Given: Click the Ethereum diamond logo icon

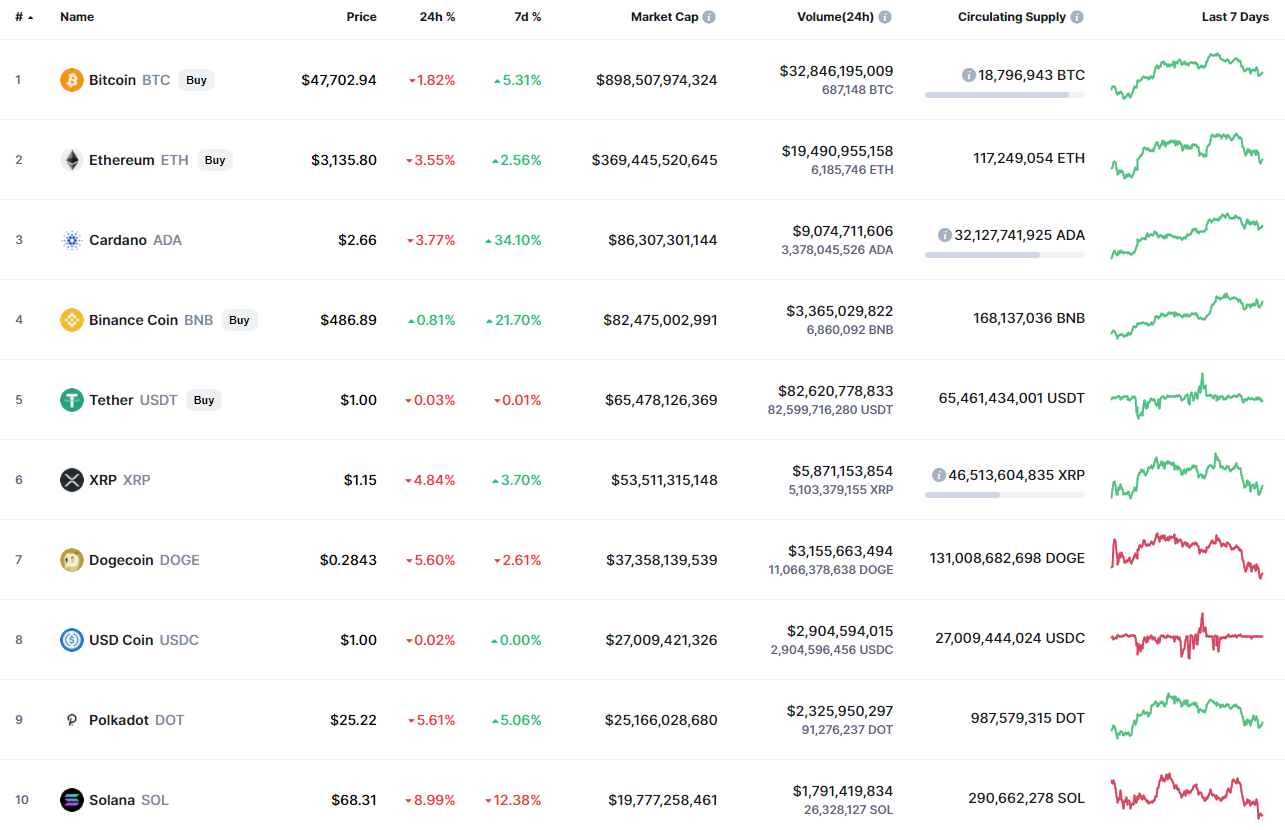Looking at the screenshot, I should click(x=72, y=160).
